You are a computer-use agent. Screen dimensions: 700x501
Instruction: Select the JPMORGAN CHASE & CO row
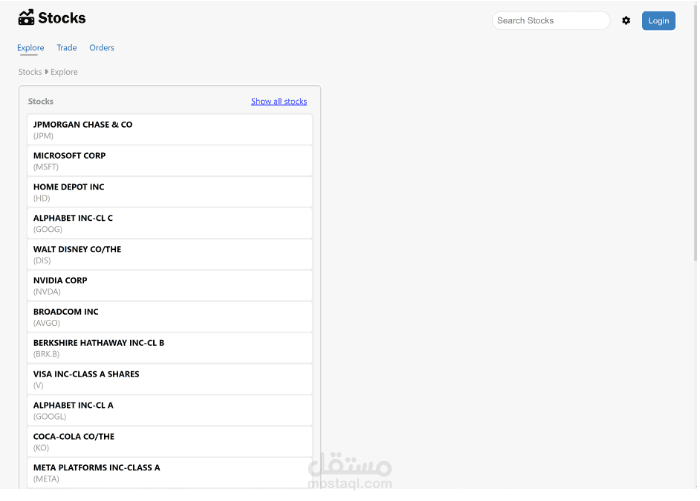[x=170, y=129]
